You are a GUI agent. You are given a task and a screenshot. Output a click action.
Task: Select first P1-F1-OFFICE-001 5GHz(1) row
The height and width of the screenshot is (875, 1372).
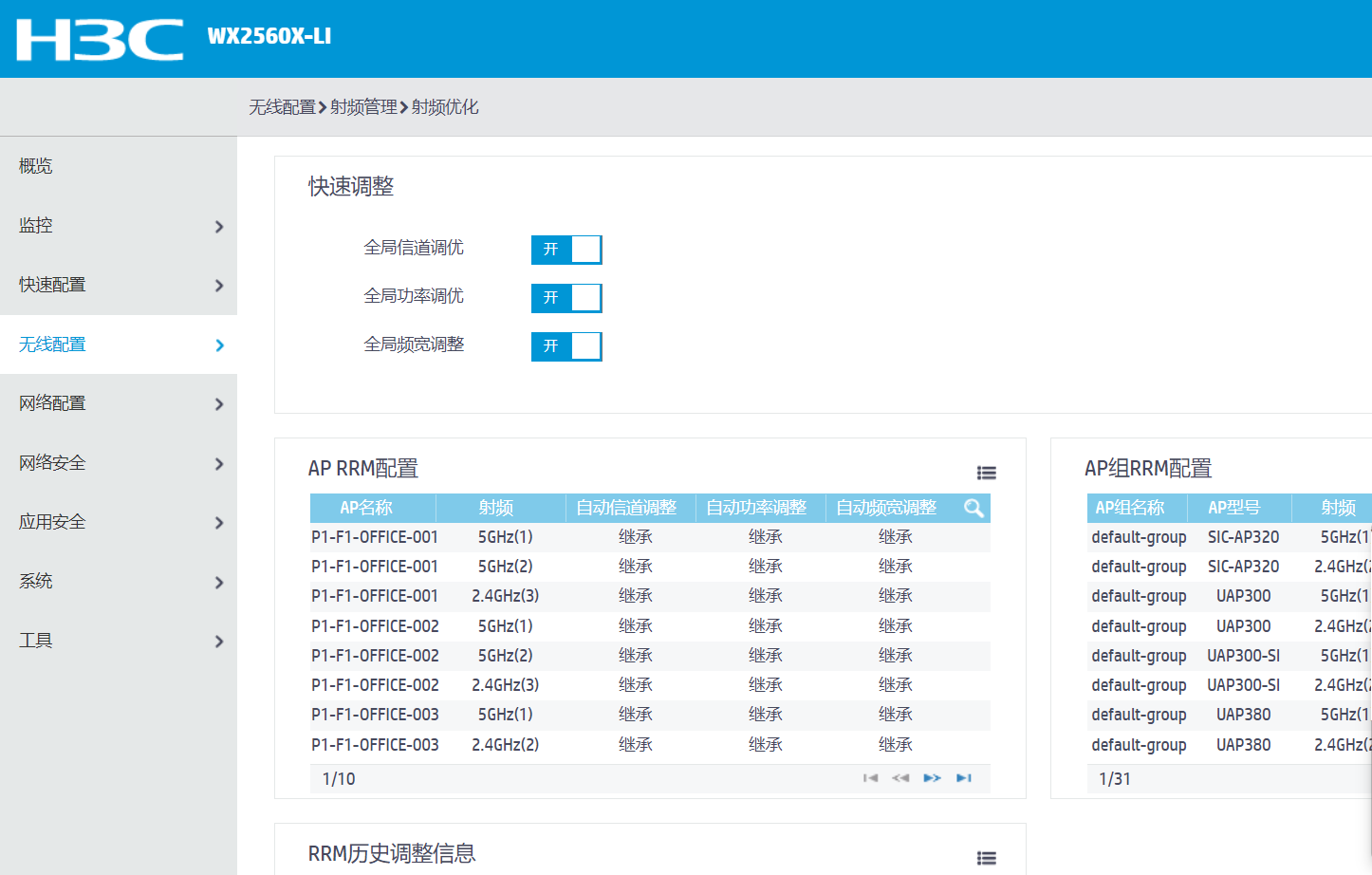pyautogui.click(x=375, y=537)
